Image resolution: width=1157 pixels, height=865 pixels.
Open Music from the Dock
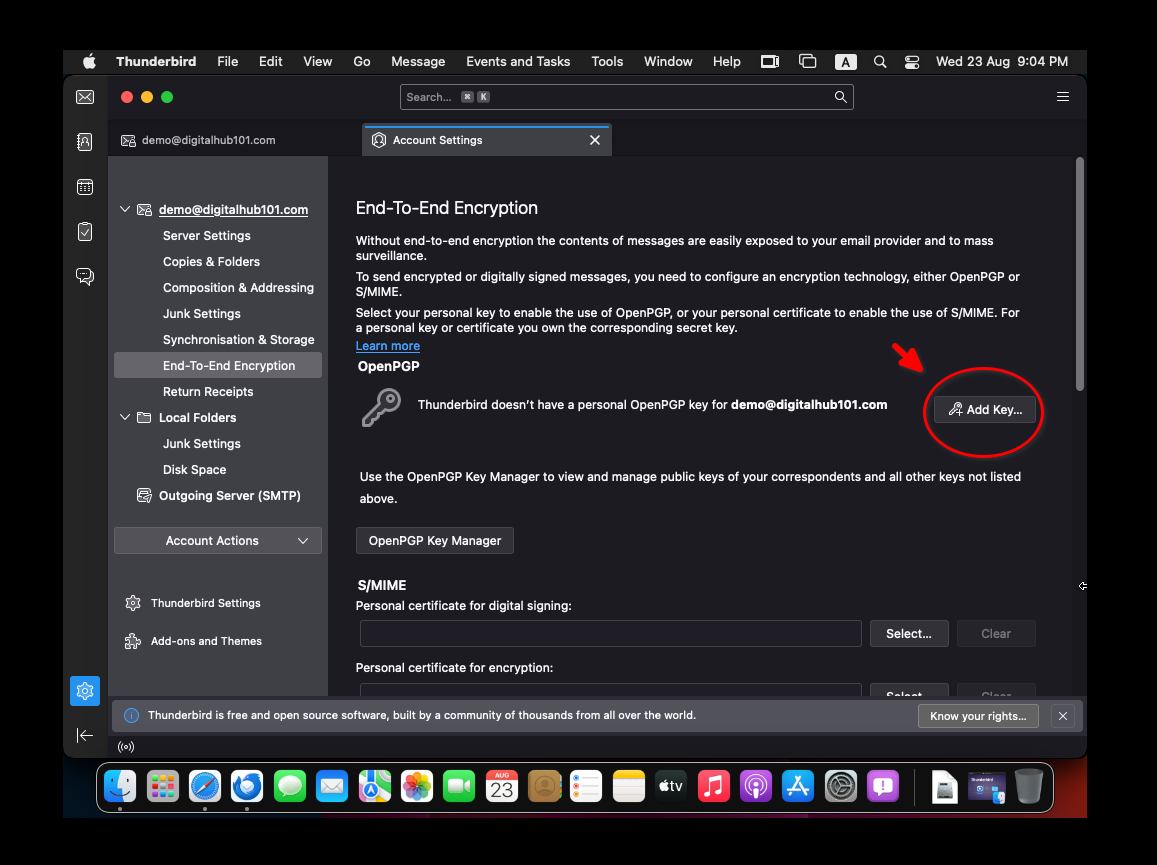(714, 786)
